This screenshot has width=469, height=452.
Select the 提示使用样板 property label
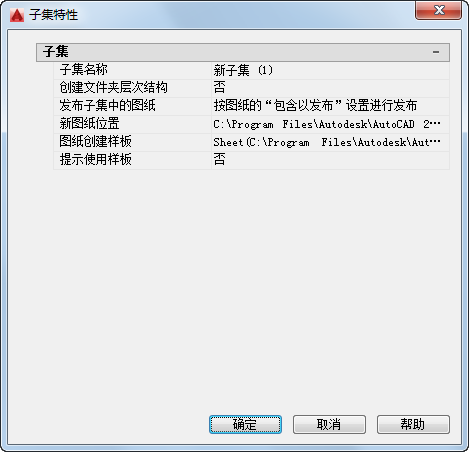point(95,159)
